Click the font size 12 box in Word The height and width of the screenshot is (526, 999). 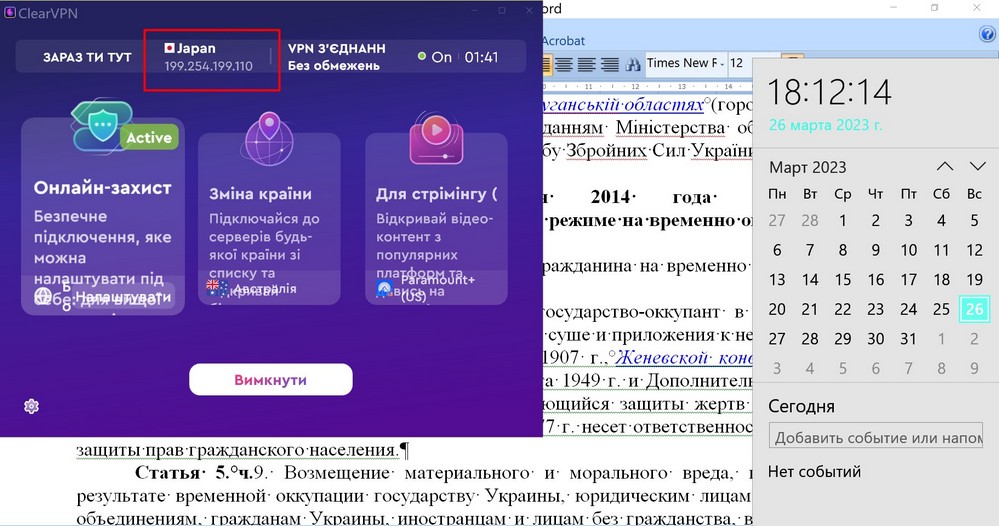[740, 63]
